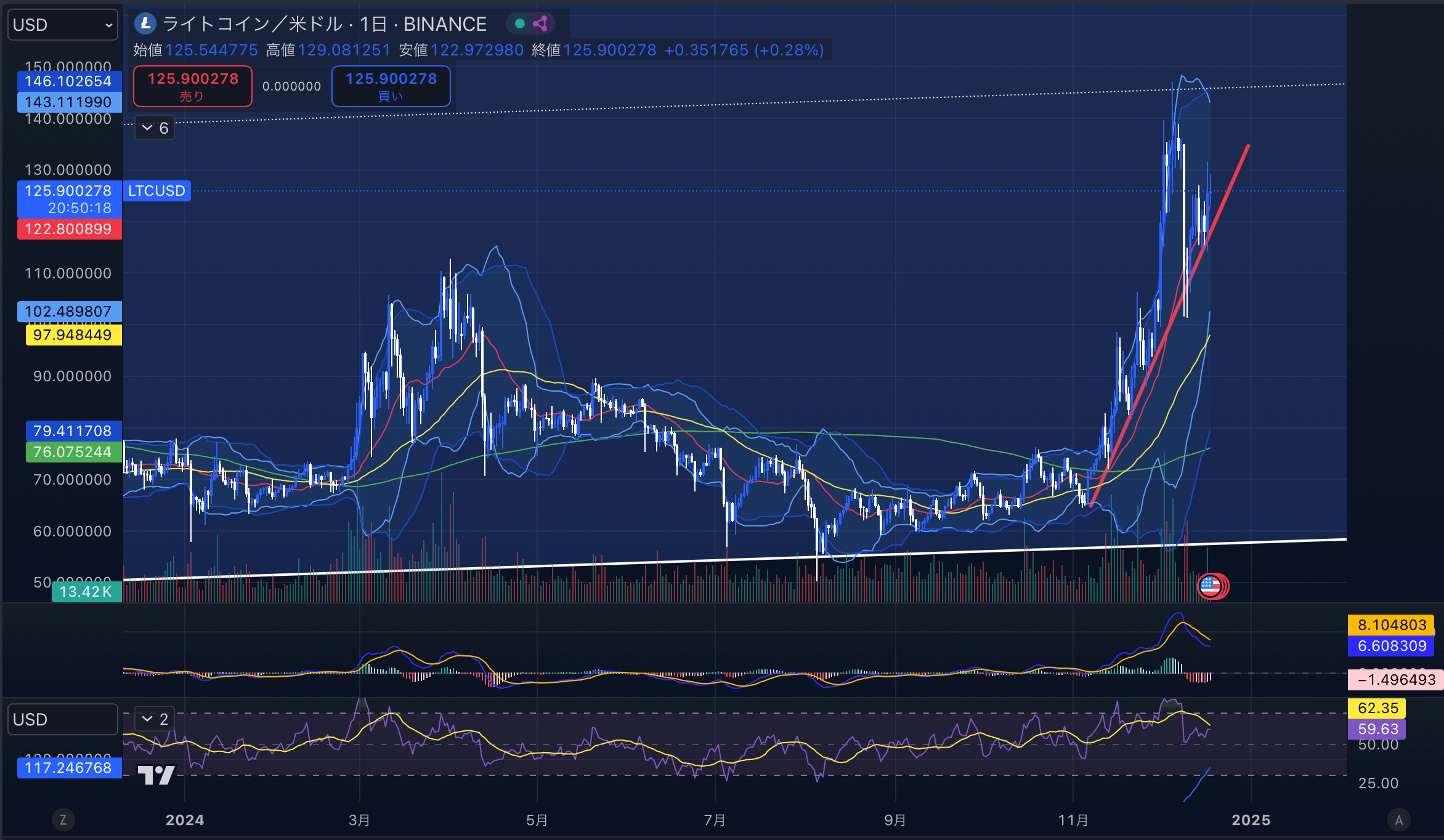
Task: Toggle the A auto-scale button at bottom right
Action: [x=1399, y=820]
